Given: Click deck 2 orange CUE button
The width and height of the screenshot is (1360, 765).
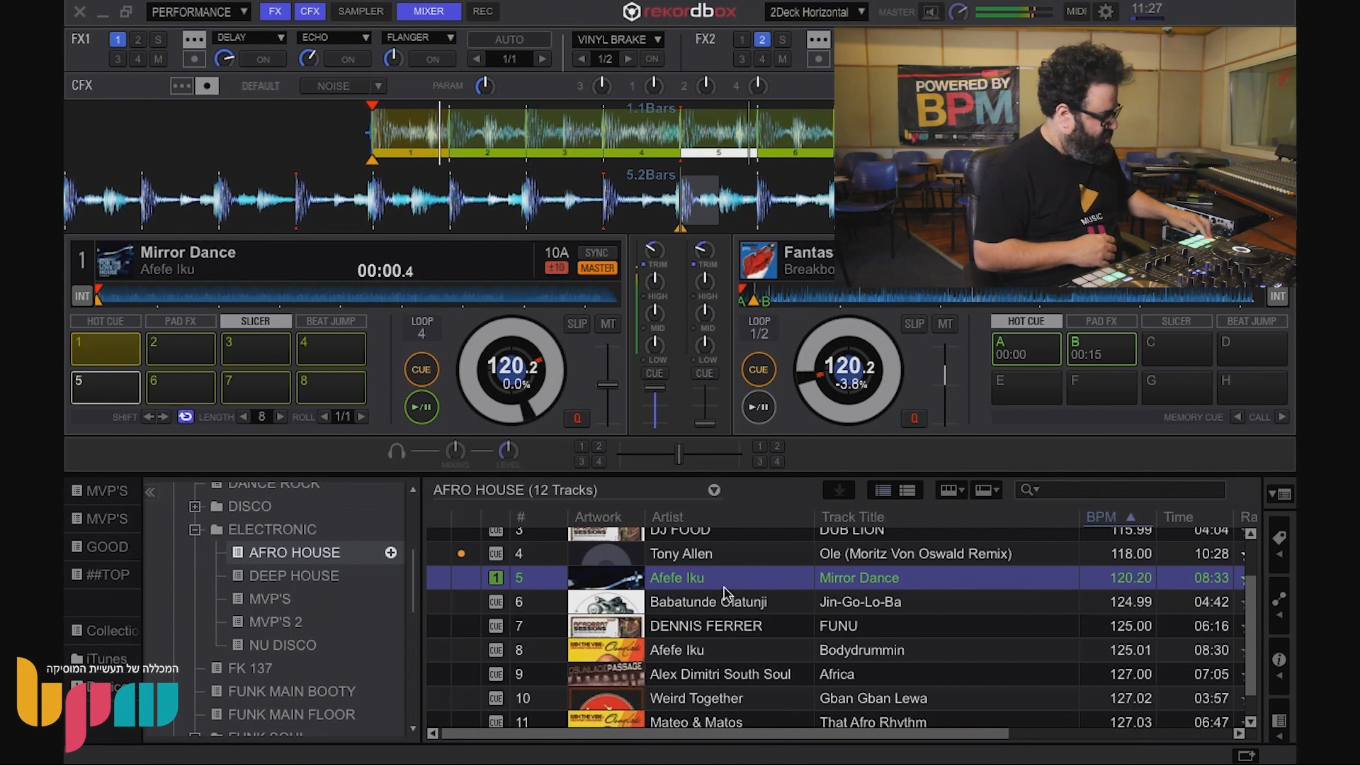Looking at the screenshot, I should (758, 369).
